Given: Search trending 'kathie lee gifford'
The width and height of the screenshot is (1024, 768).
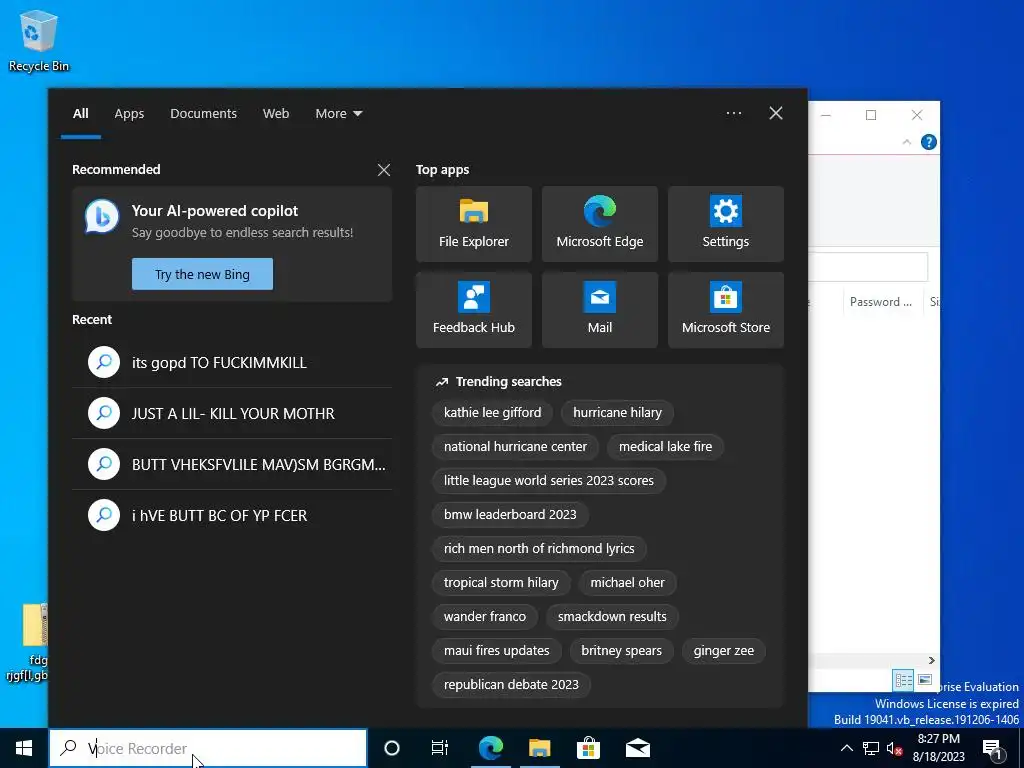Looking at the screenshot, I should (492, 413).
